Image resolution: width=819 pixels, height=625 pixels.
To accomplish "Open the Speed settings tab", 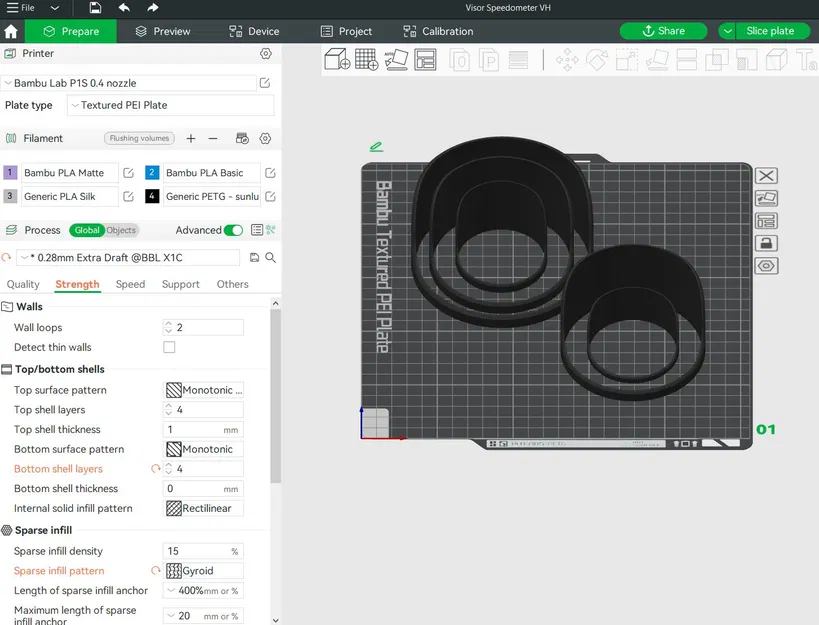I will (130, 284).
